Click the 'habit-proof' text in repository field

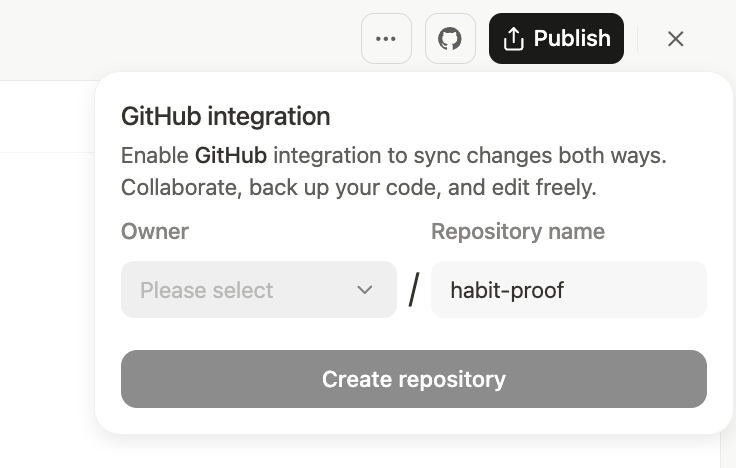pos(507,290)
